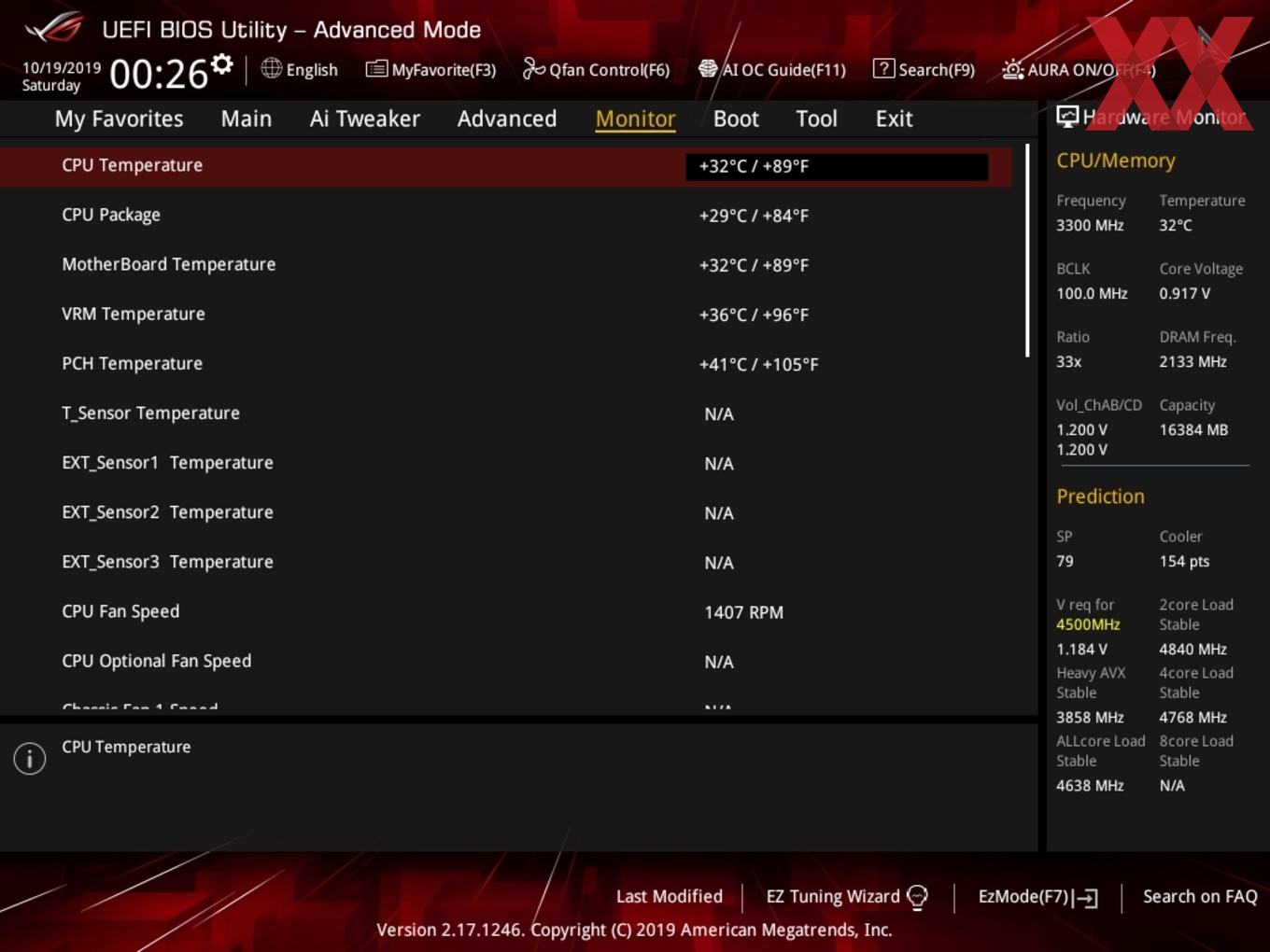This screenshot has width=1270, height=952.
Task: Select T_Sensor Temperature row
Action: pyautogui.click(x=505, y=413)
